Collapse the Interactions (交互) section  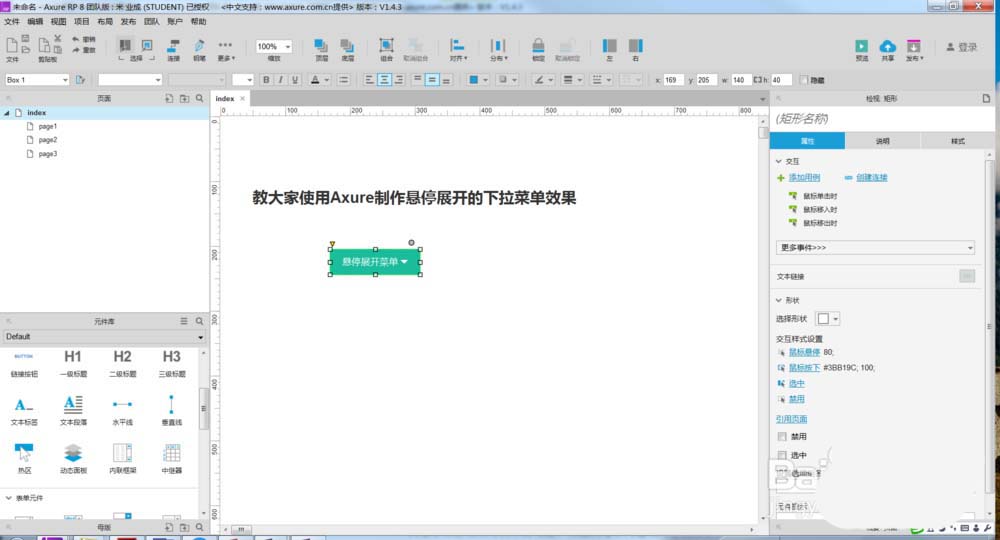point(779,161)
